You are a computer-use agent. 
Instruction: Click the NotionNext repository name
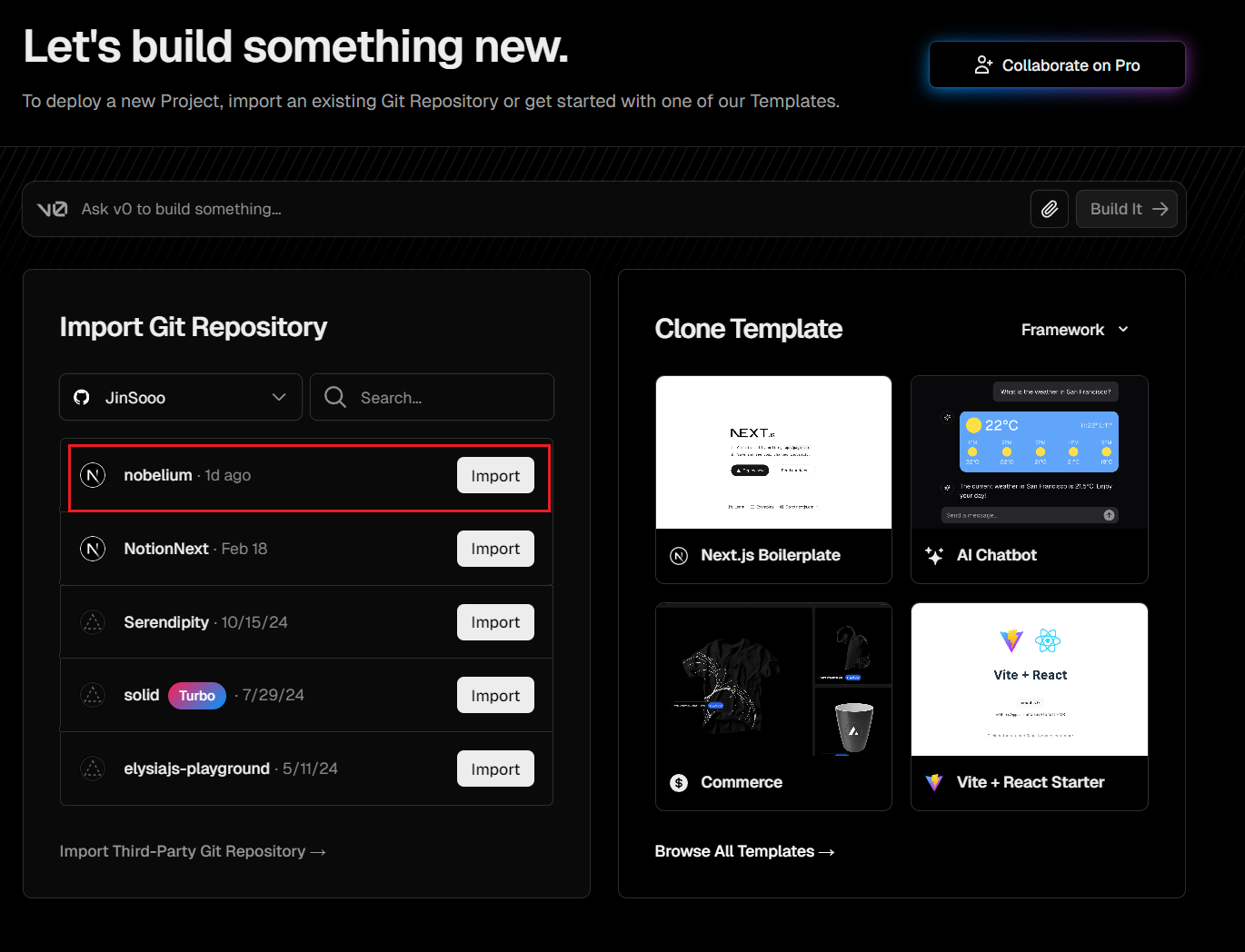[x=166, y=549]
